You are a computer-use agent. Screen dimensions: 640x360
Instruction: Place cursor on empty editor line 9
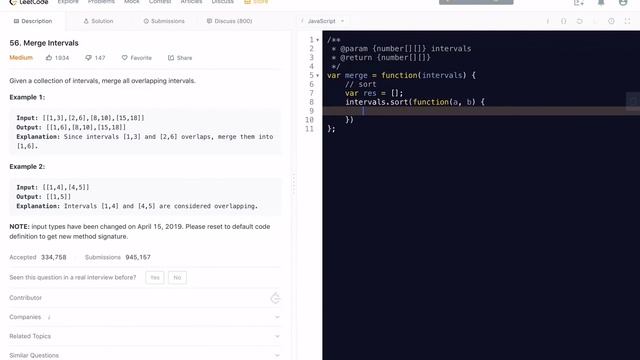(481, 111)
